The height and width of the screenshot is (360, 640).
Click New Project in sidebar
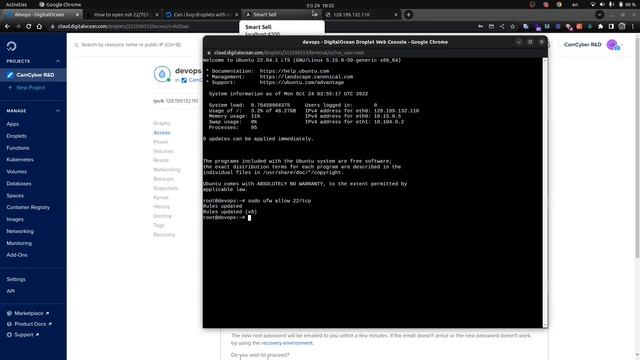click(x=27, y=88)
